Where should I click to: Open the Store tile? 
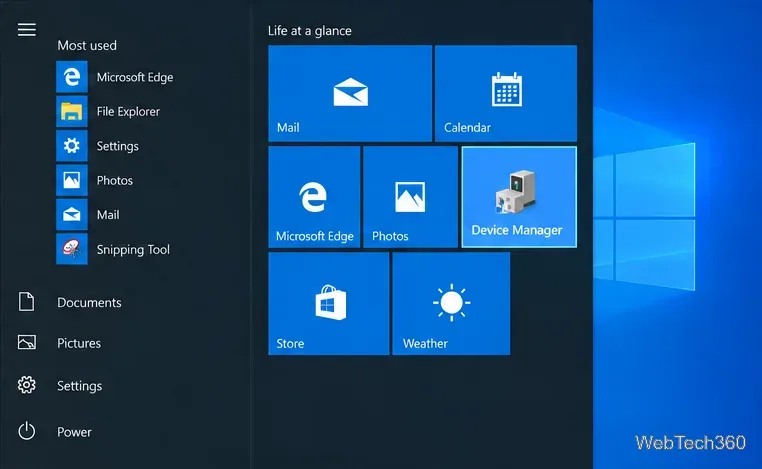pos(329,303)
